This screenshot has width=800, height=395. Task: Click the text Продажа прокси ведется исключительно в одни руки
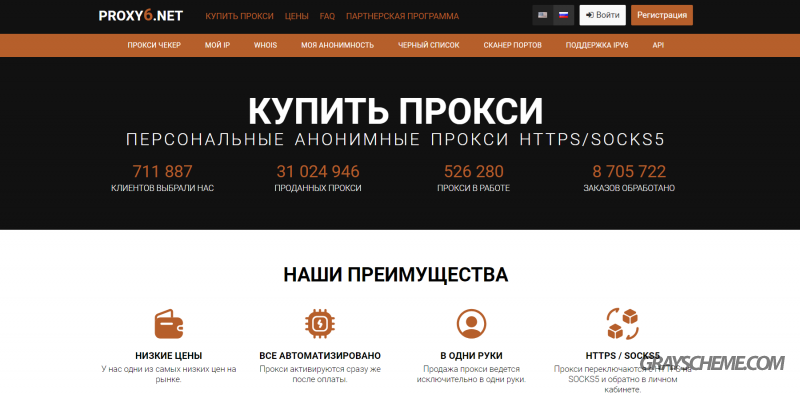tap(471, 374)
